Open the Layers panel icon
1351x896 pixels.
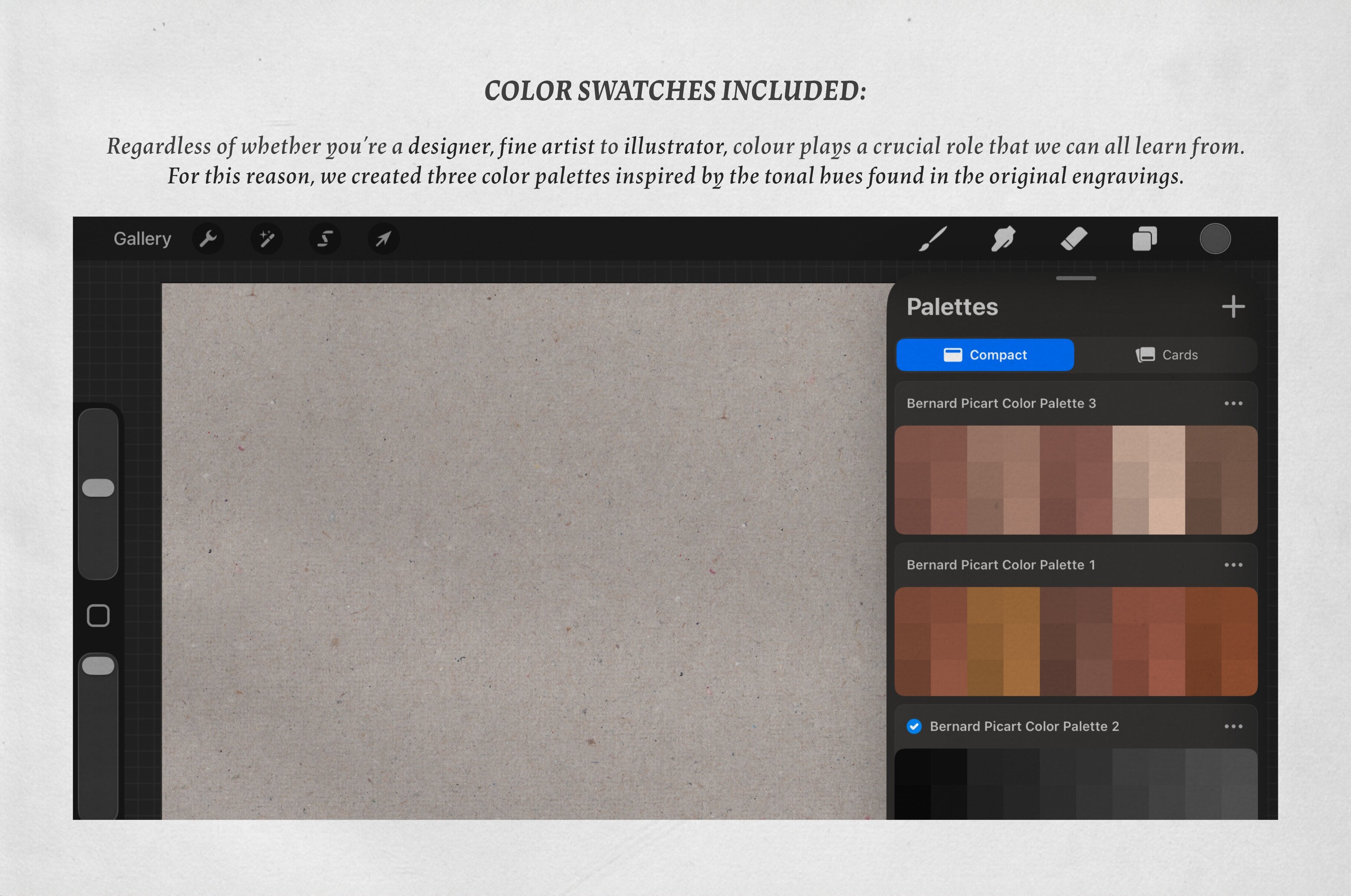1144,239
